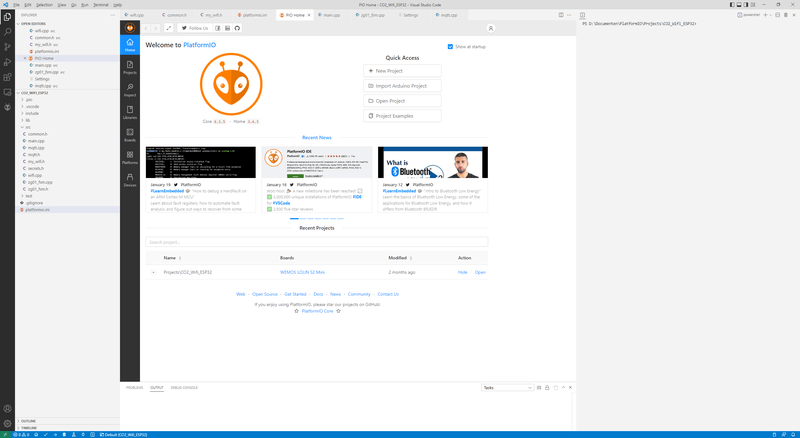Viewport: 800px width, 438px height.
Task: Open the WEMOS LOLIN S2 Mini board link
Action: coord(302,272)
